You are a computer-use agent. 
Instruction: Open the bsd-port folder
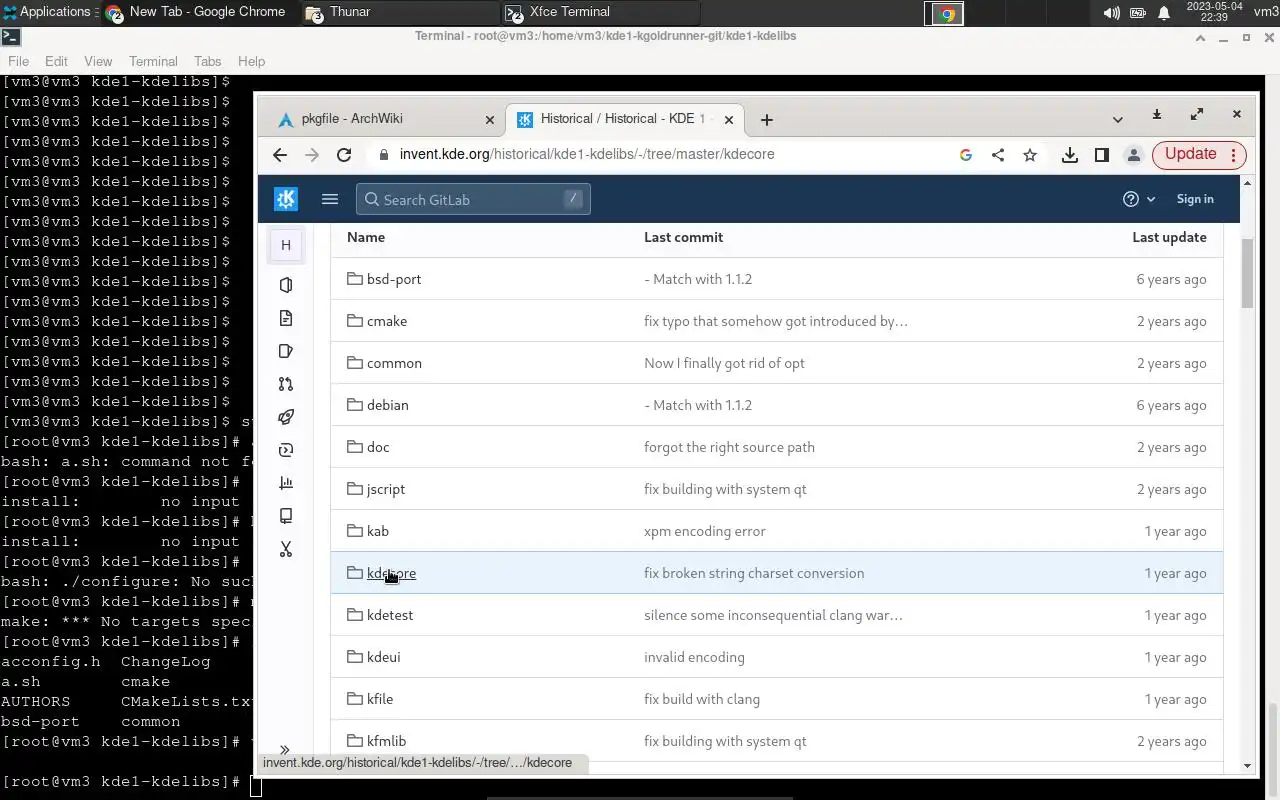pos(394,279)
